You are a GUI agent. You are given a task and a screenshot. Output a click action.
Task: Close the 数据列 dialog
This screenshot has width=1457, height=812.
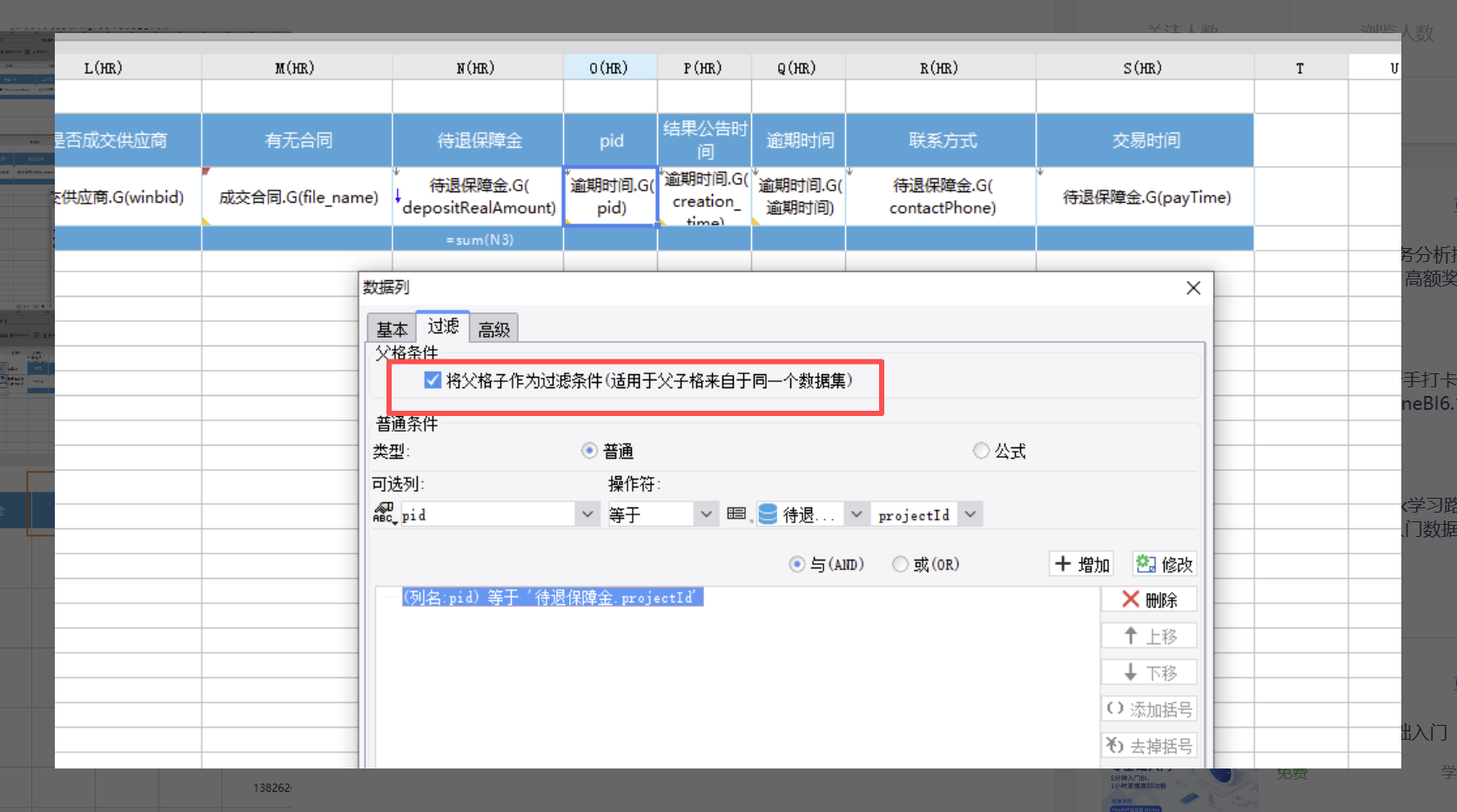(x=1193, y=288)
